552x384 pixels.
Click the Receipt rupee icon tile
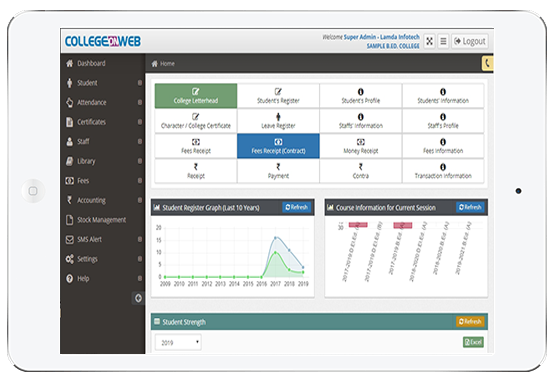[x=196, y=171]
